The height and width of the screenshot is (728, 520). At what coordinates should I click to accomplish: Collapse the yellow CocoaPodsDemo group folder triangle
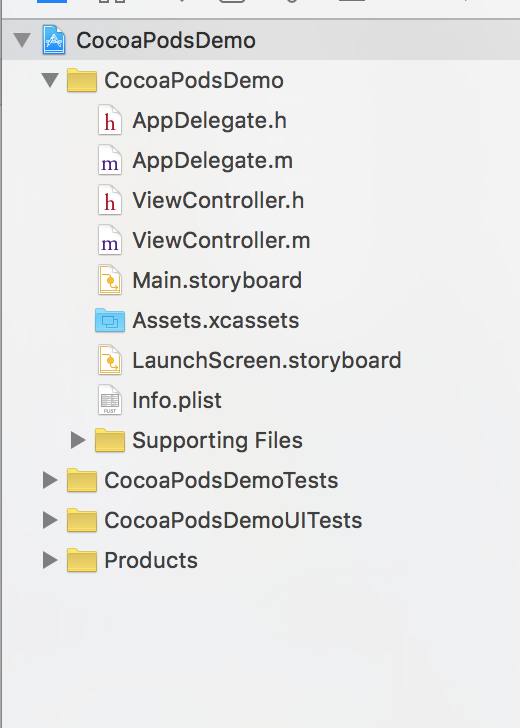click(x=50, y=80)
